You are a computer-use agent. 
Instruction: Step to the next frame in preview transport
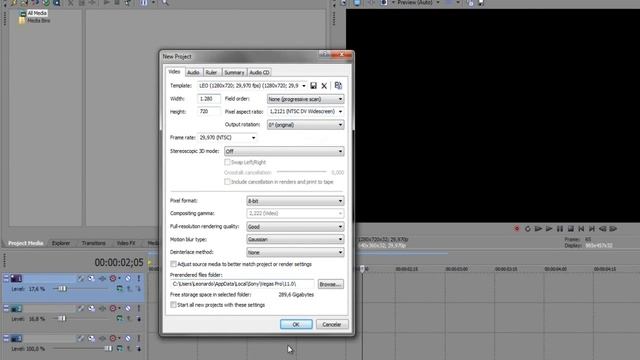click(x=613, y=229)
